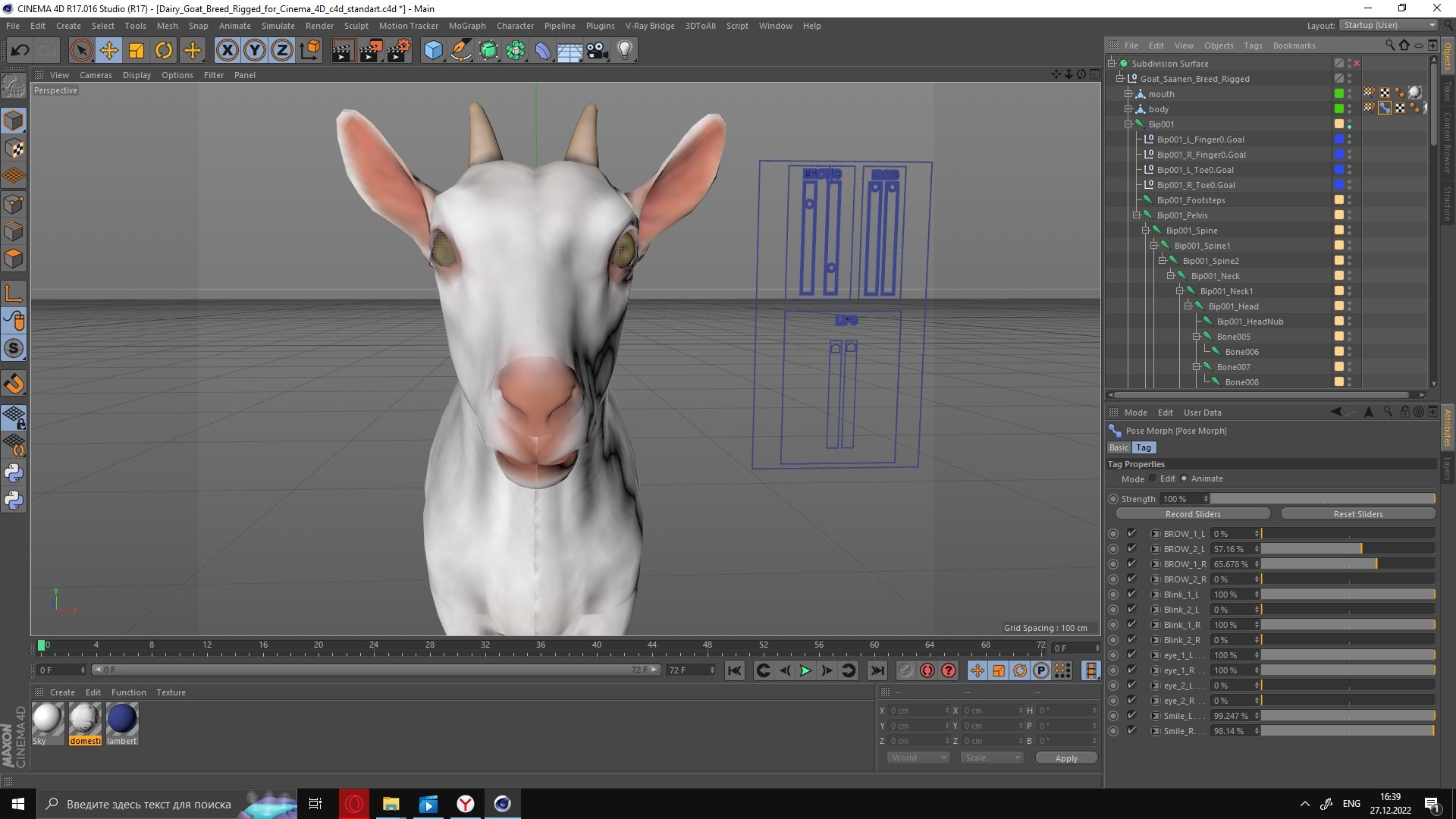
Task: Click Make Editable icon in left sidebar
Action: tap(14, 86)
